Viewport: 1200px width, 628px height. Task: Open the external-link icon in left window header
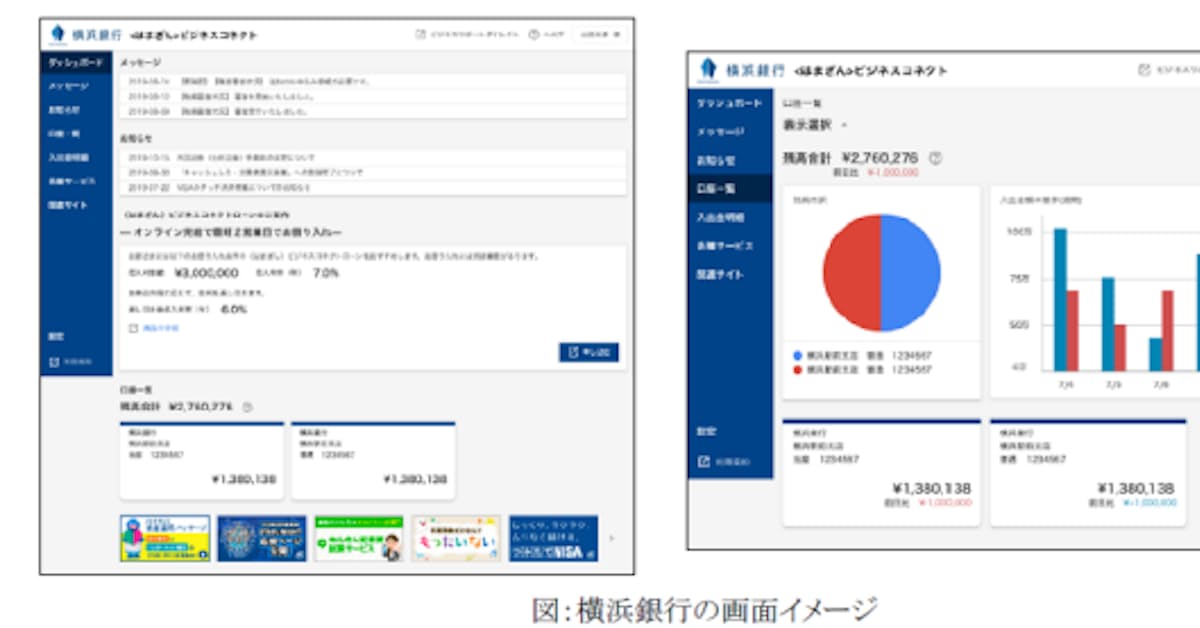(421, 34)
